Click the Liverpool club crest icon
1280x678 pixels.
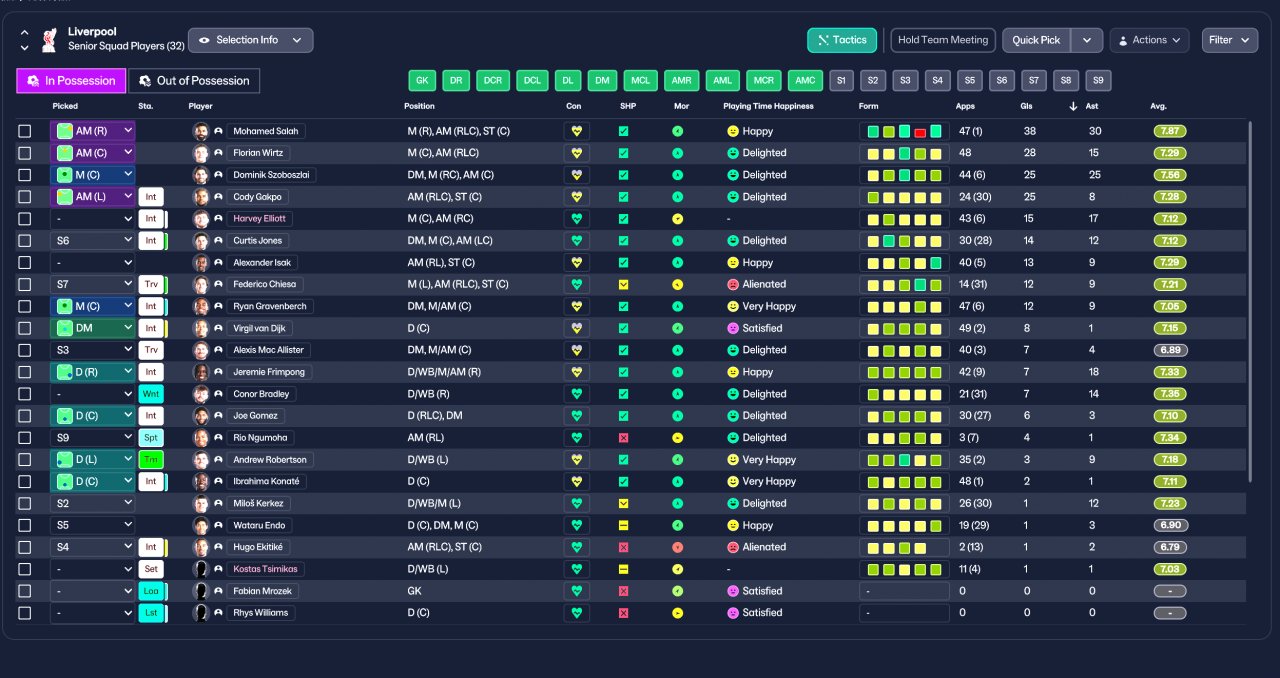tap(48, 40)
